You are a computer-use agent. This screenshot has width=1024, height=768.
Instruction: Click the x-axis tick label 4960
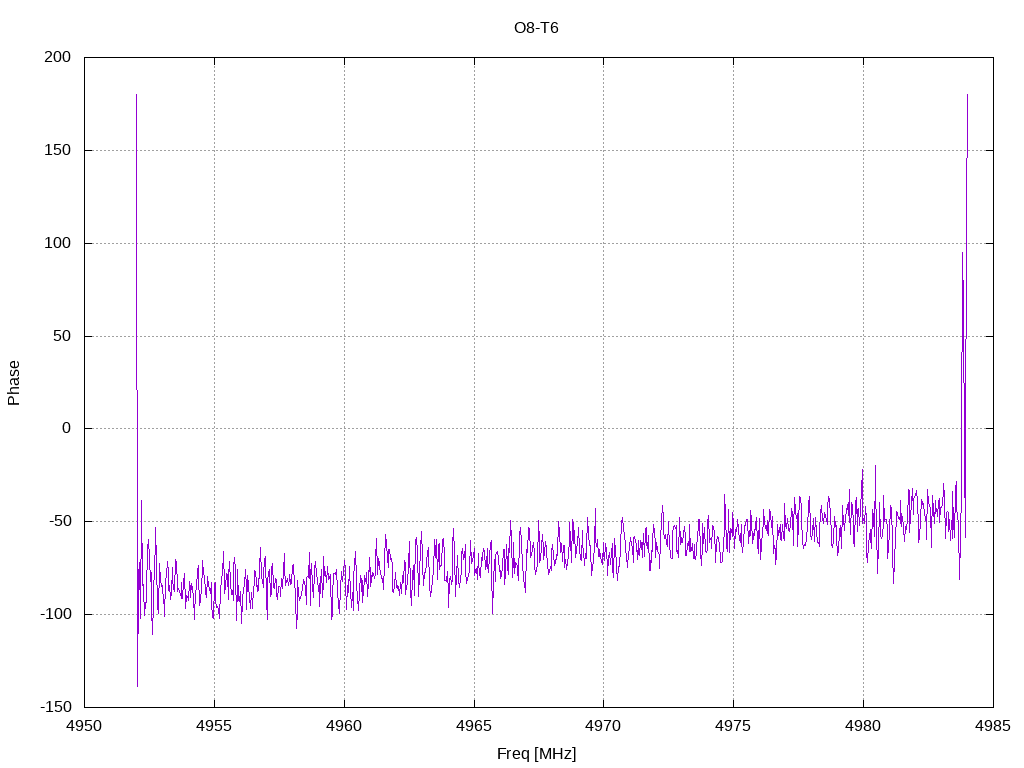coord(344,726)
